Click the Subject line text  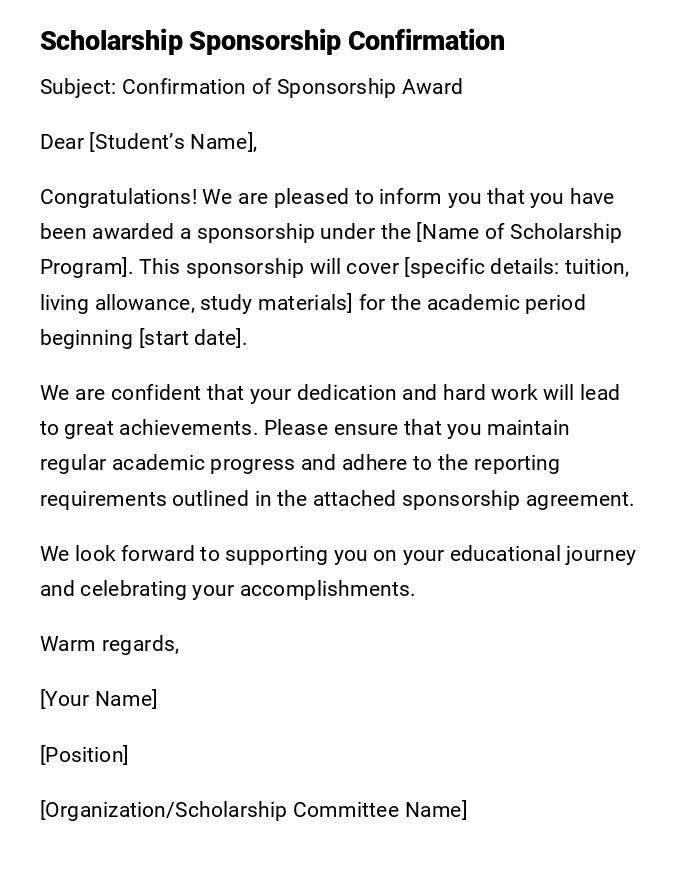click(251, 87)
